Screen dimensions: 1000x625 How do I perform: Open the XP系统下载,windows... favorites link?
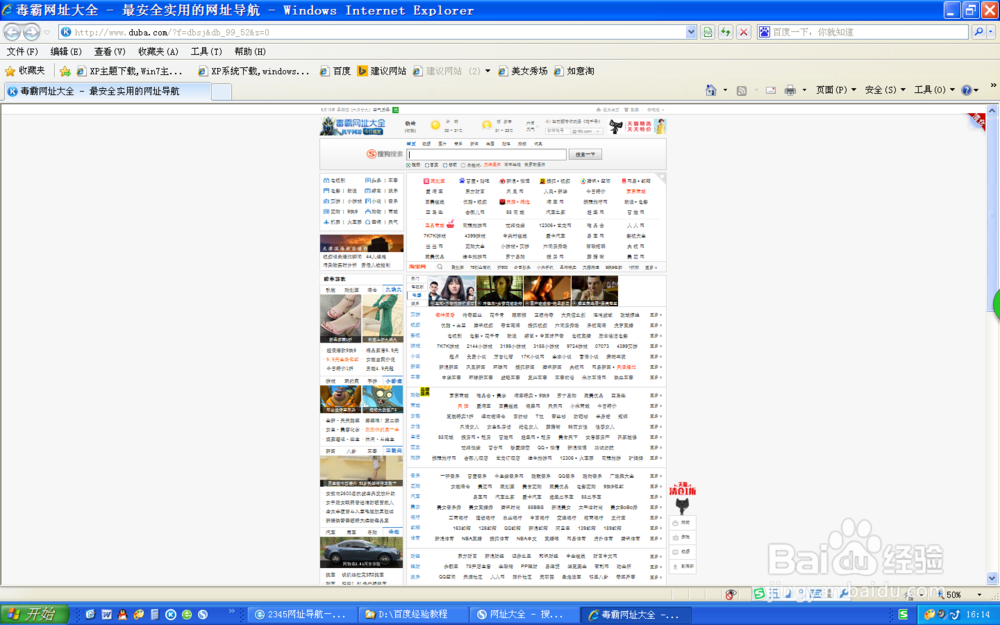[x=254, y=71]
